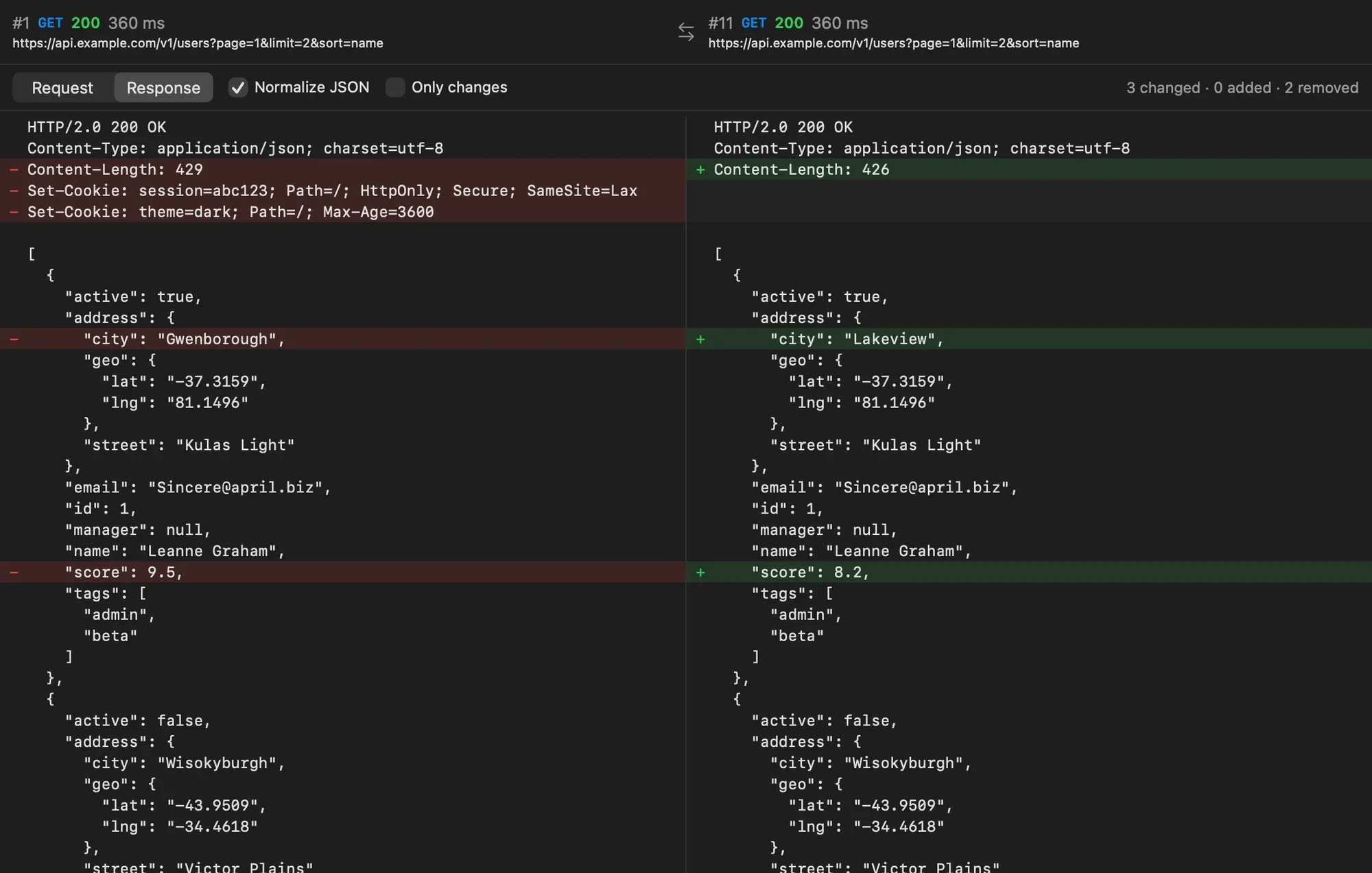Click the diff summary '3 changed · 0 added · 2 removed'
Image resolution: width=1372 pixels, height=873 pixels.
pyautogui.click(x=1242, y=88)
